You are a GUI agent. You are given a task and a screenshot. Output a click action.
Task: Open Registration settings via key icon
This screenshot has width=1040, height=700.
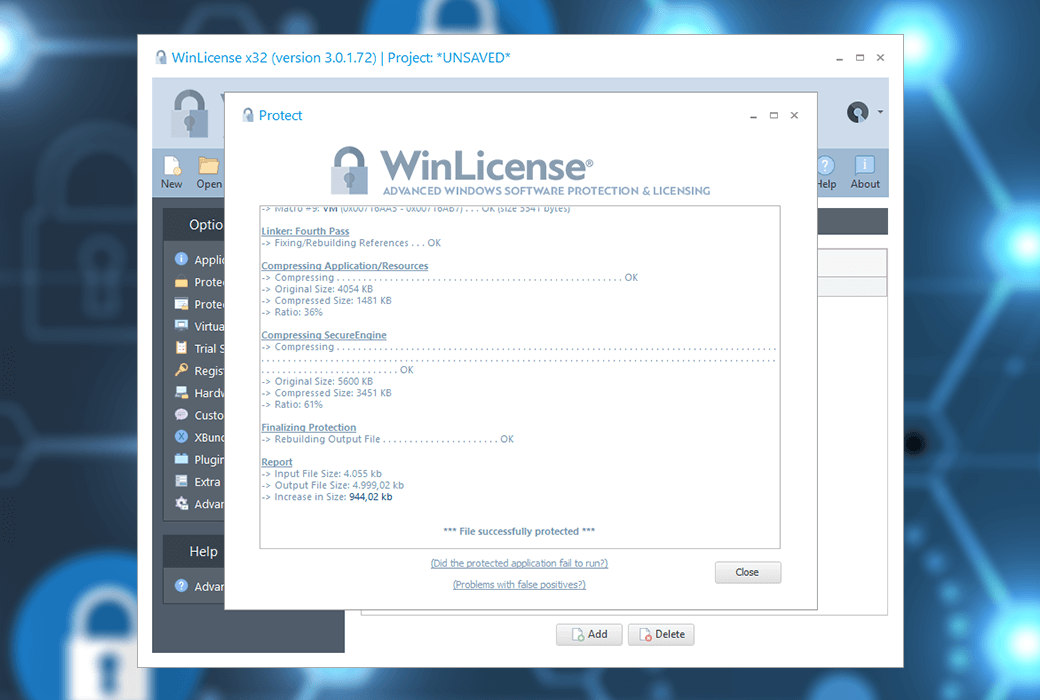181,370
